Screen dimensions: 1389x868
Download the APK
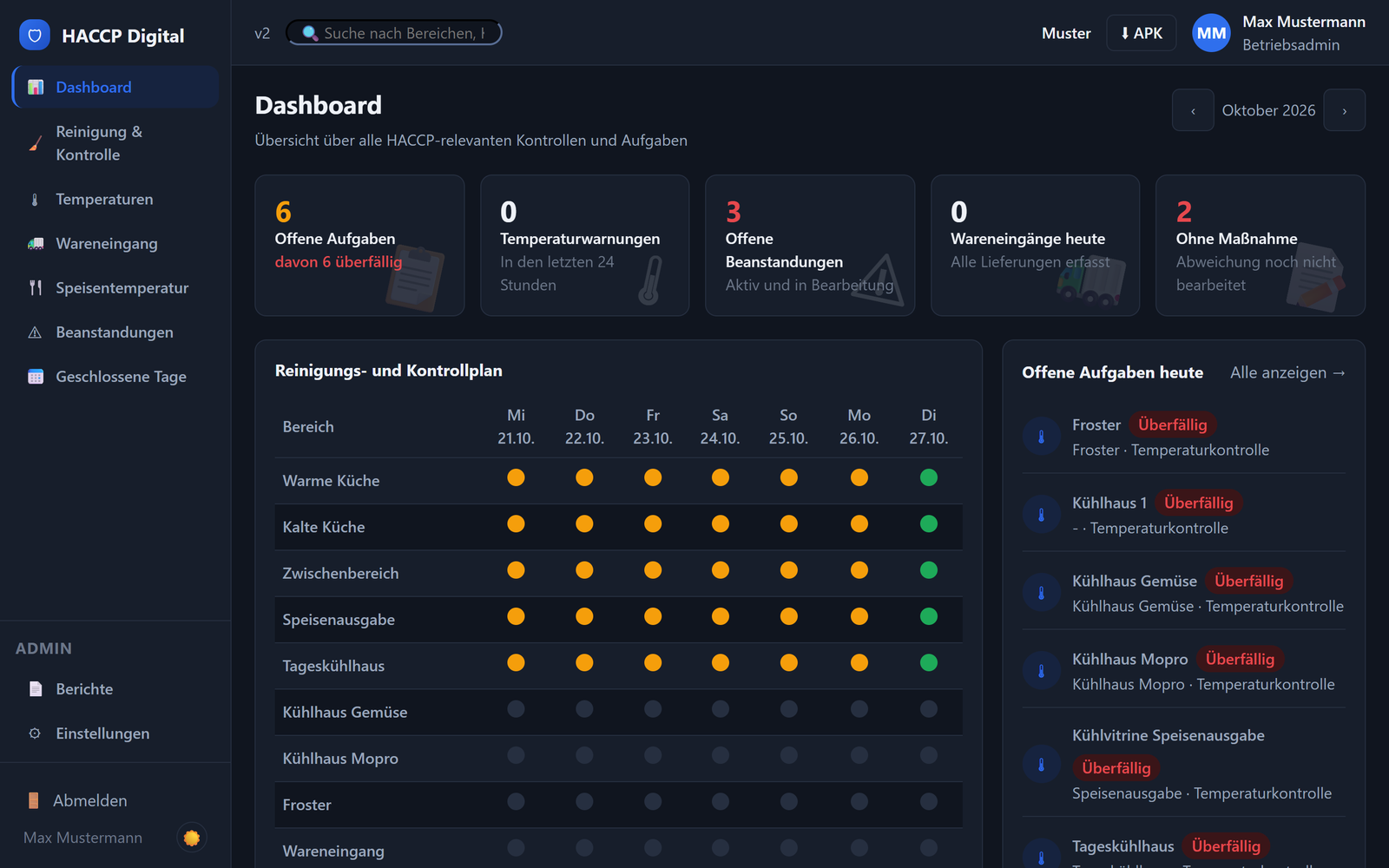pyautogui.click(x=1141, y=33)
